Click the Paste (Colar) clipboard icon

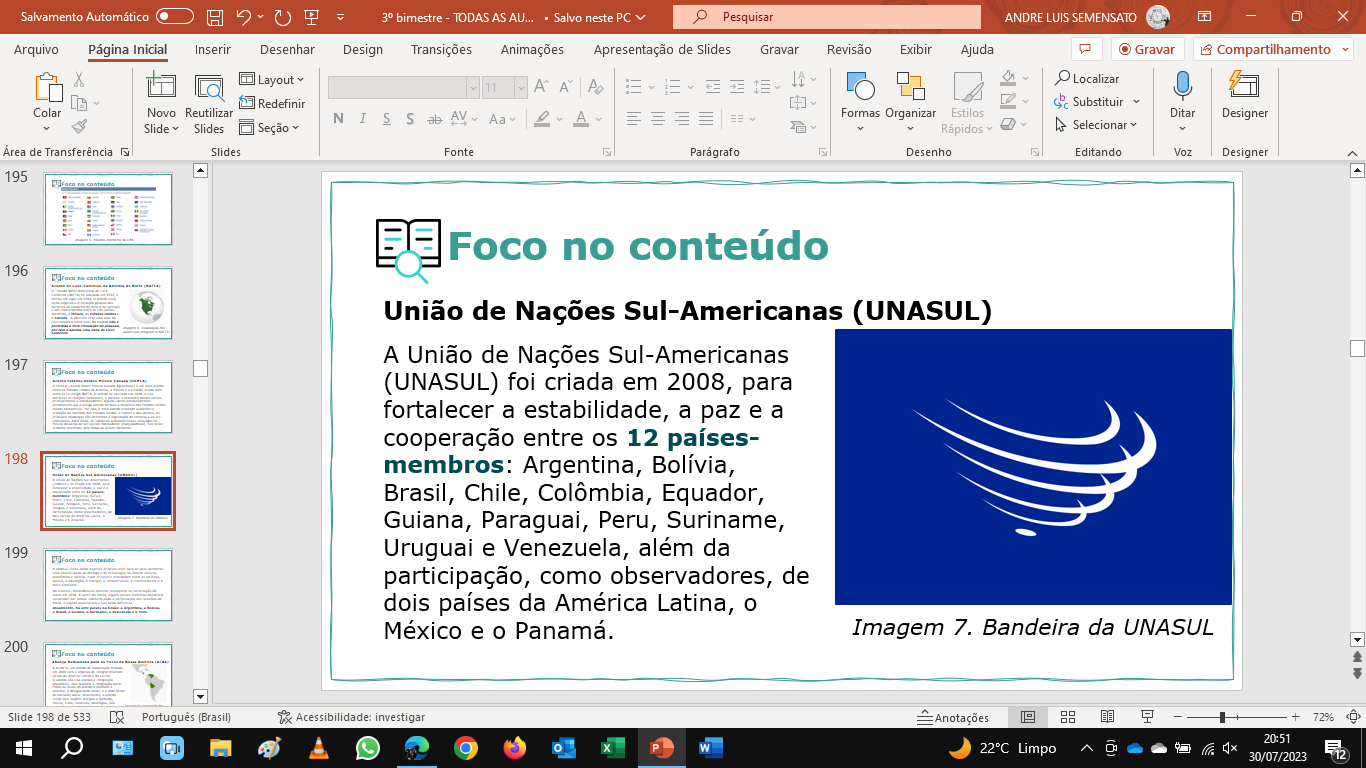coord(47,89)
